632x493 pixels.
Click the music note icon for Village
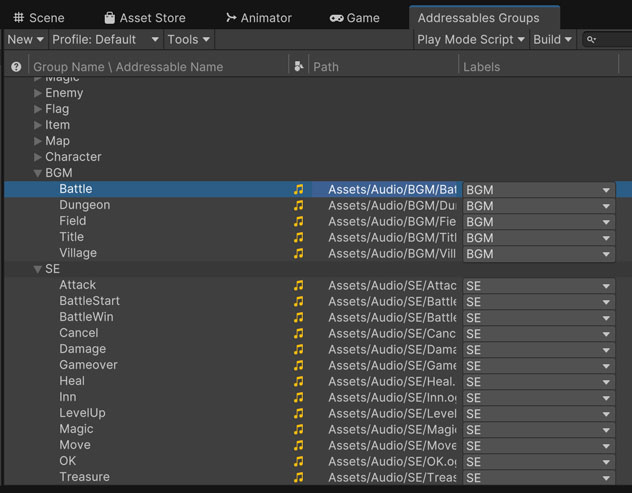[299, 254]
